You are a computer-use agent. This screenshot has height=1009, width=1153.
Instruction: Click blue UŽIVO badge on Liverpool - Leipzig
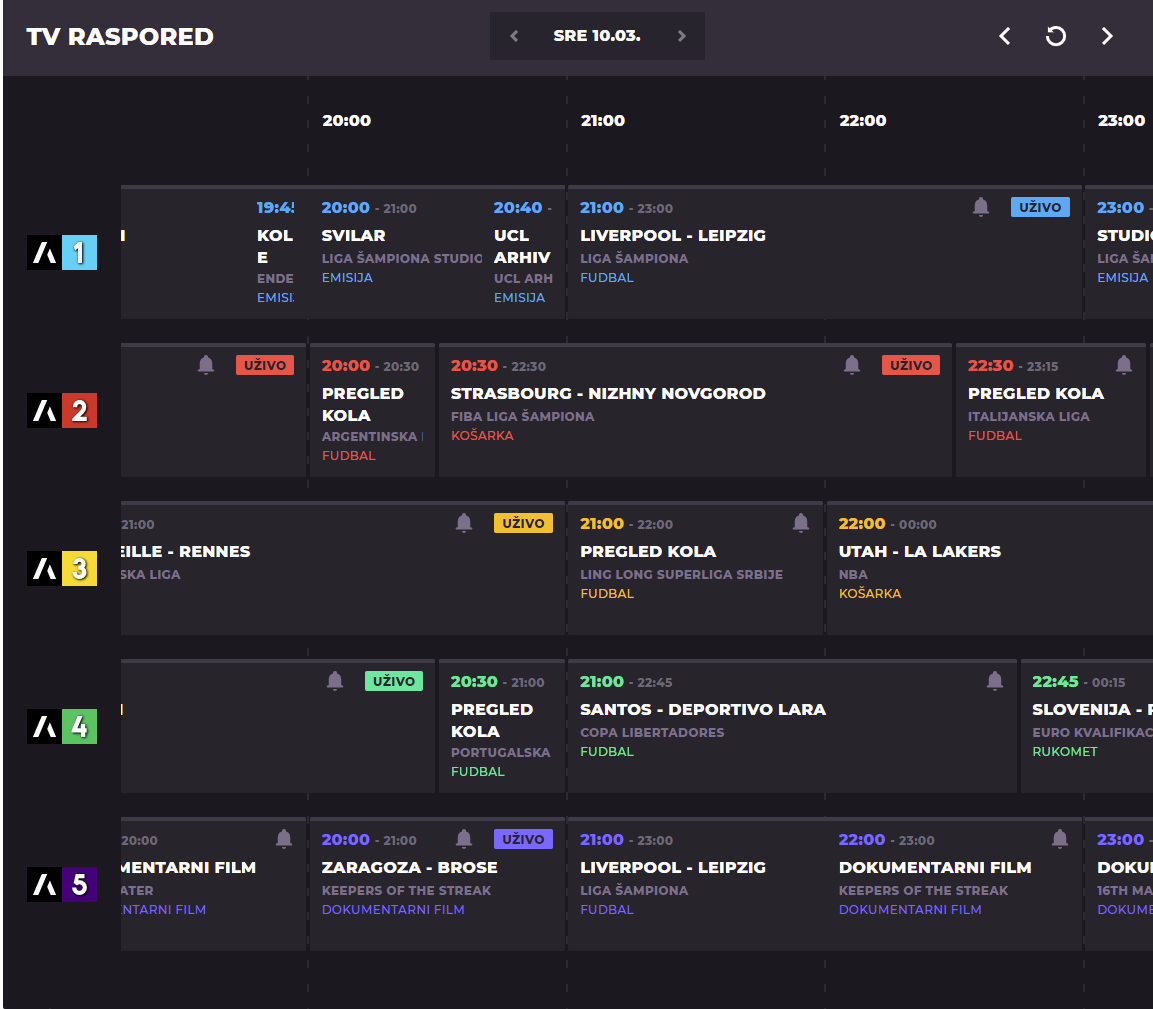[1040, 207]
